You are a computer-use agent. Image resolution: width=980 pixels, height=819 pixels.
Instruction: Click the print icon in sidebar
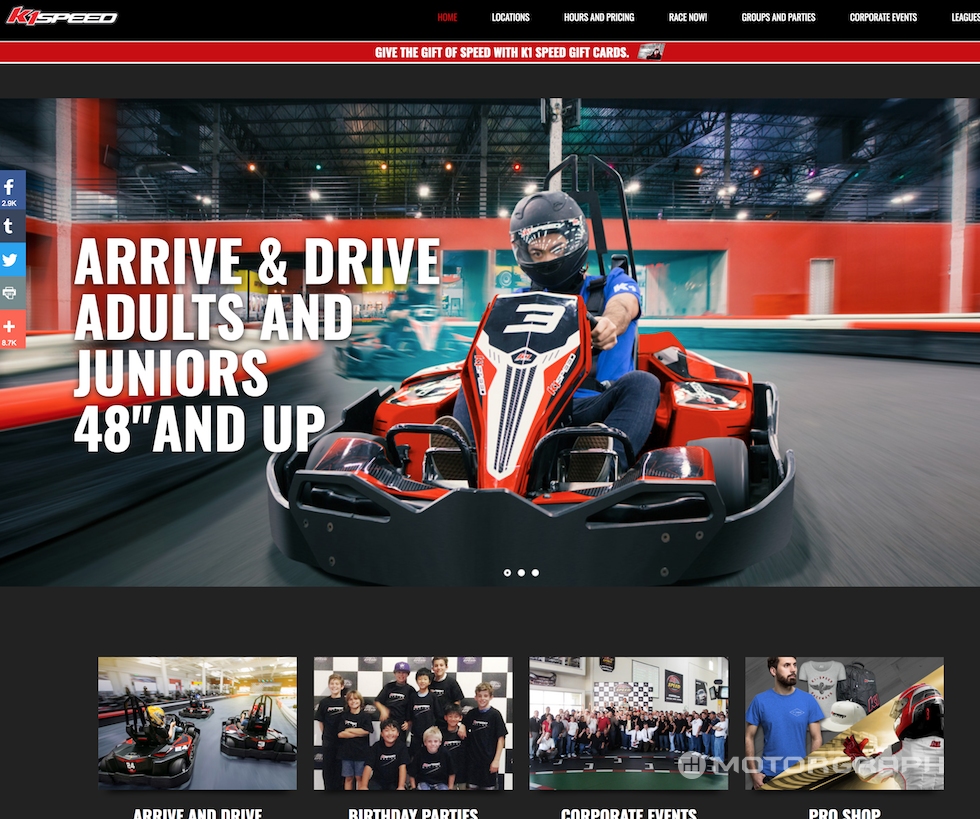(10, 294)
